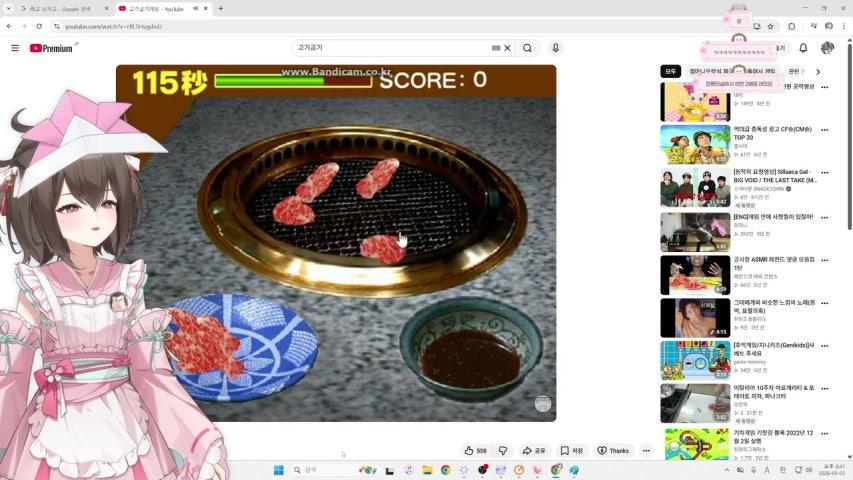Open the Genikids game video thumbnail
The image size is (853, 480).
coord(695,360)
